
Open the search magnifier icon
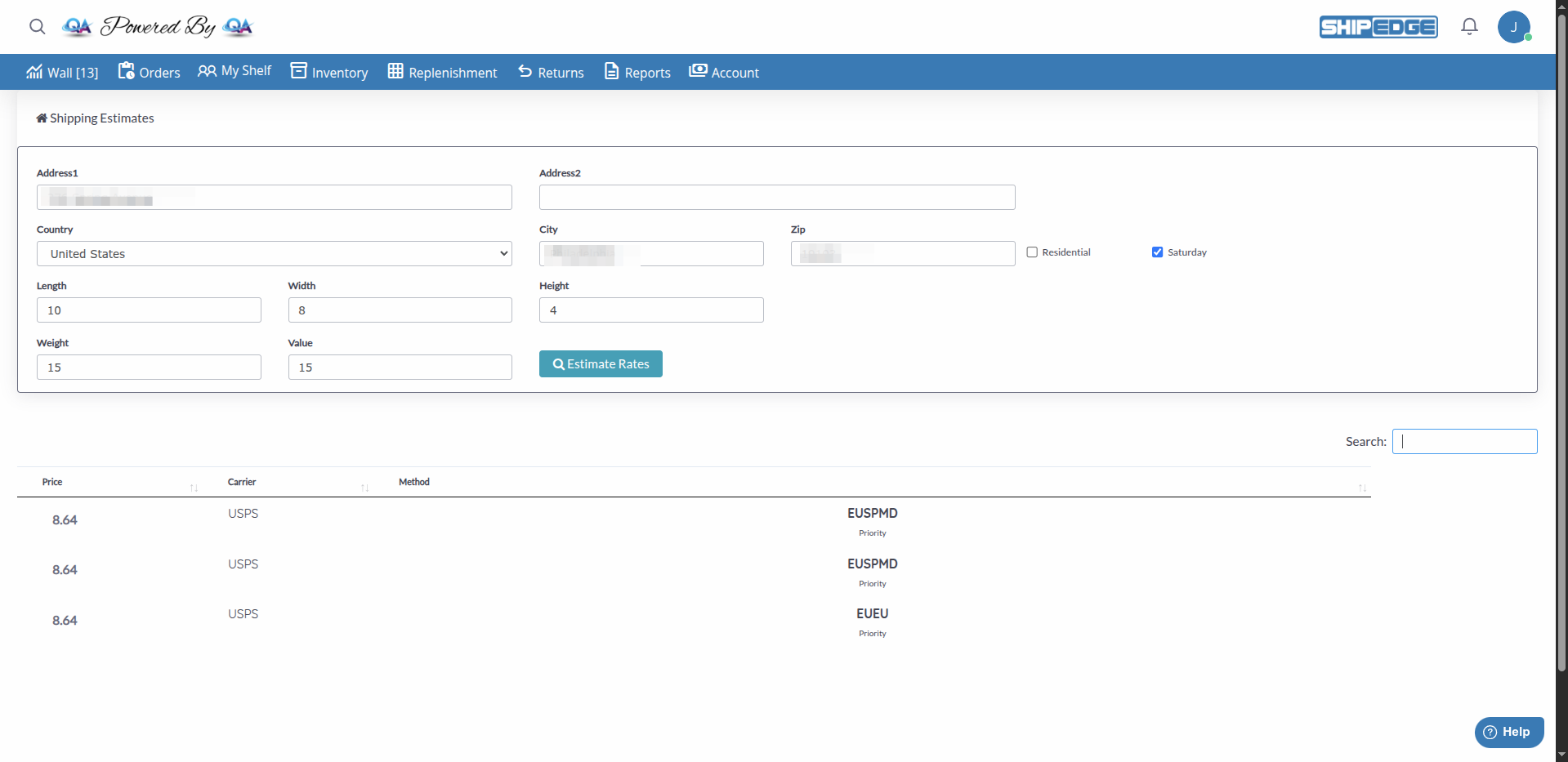click(37, 27)
